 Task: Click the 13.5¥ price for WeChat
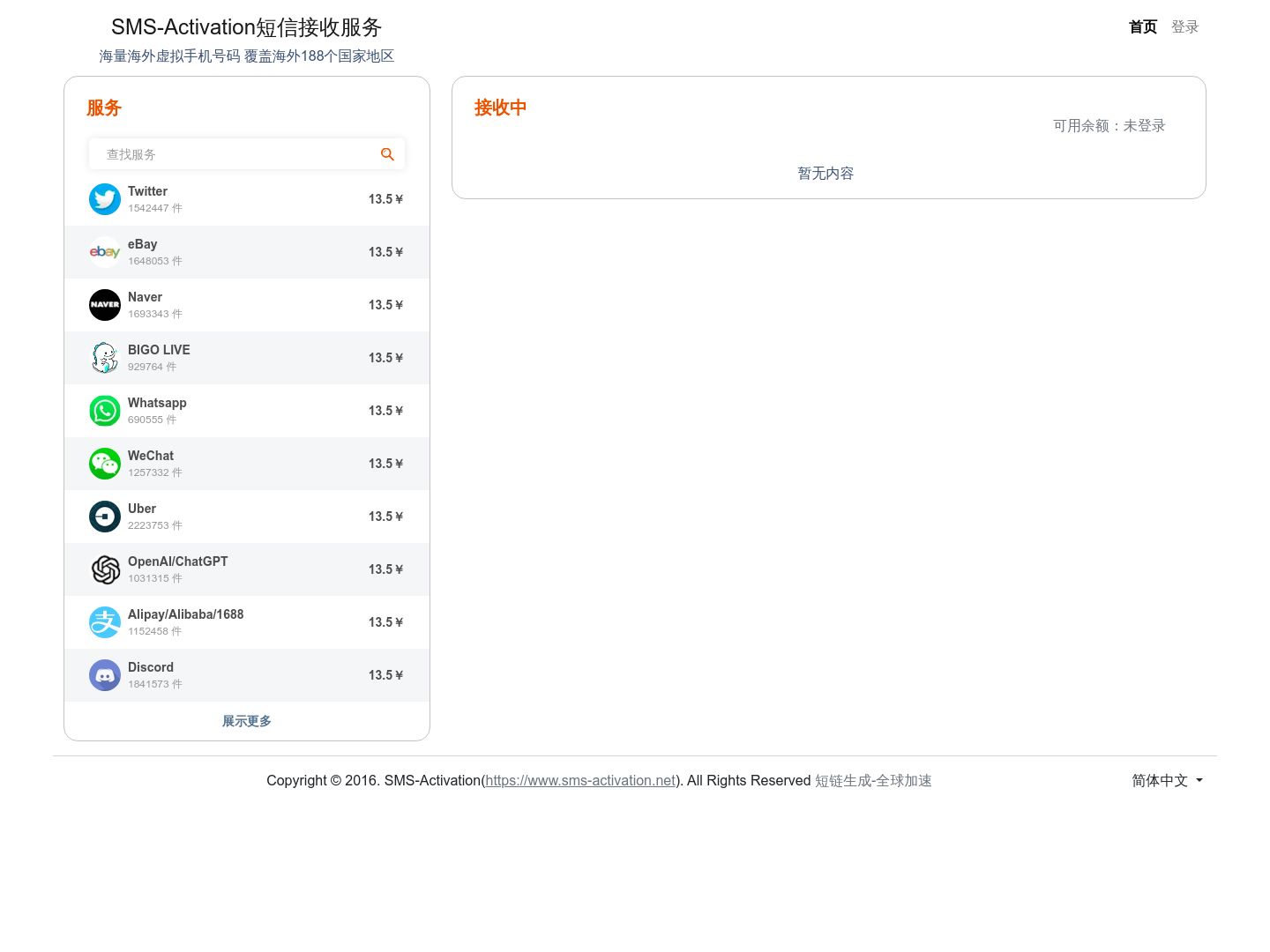[x=386, y=464]
